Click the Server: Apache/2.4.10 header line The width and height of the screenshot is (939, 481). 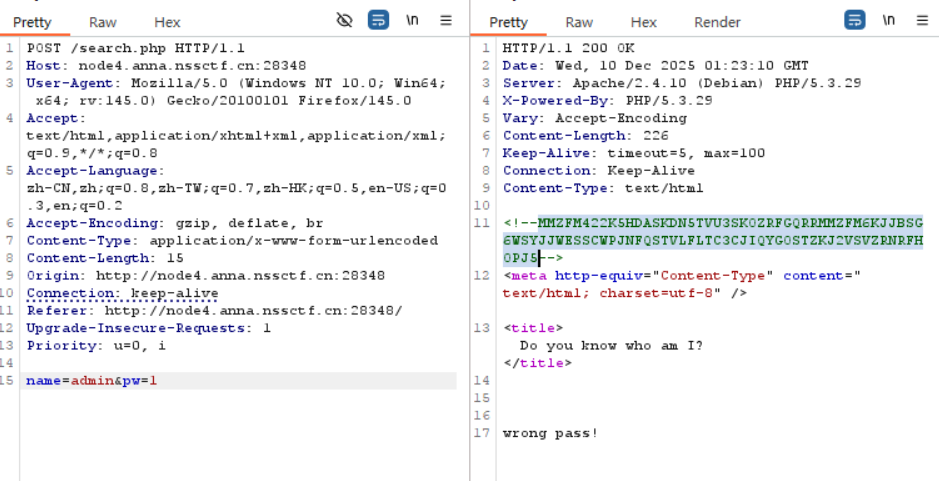point(682,83)
